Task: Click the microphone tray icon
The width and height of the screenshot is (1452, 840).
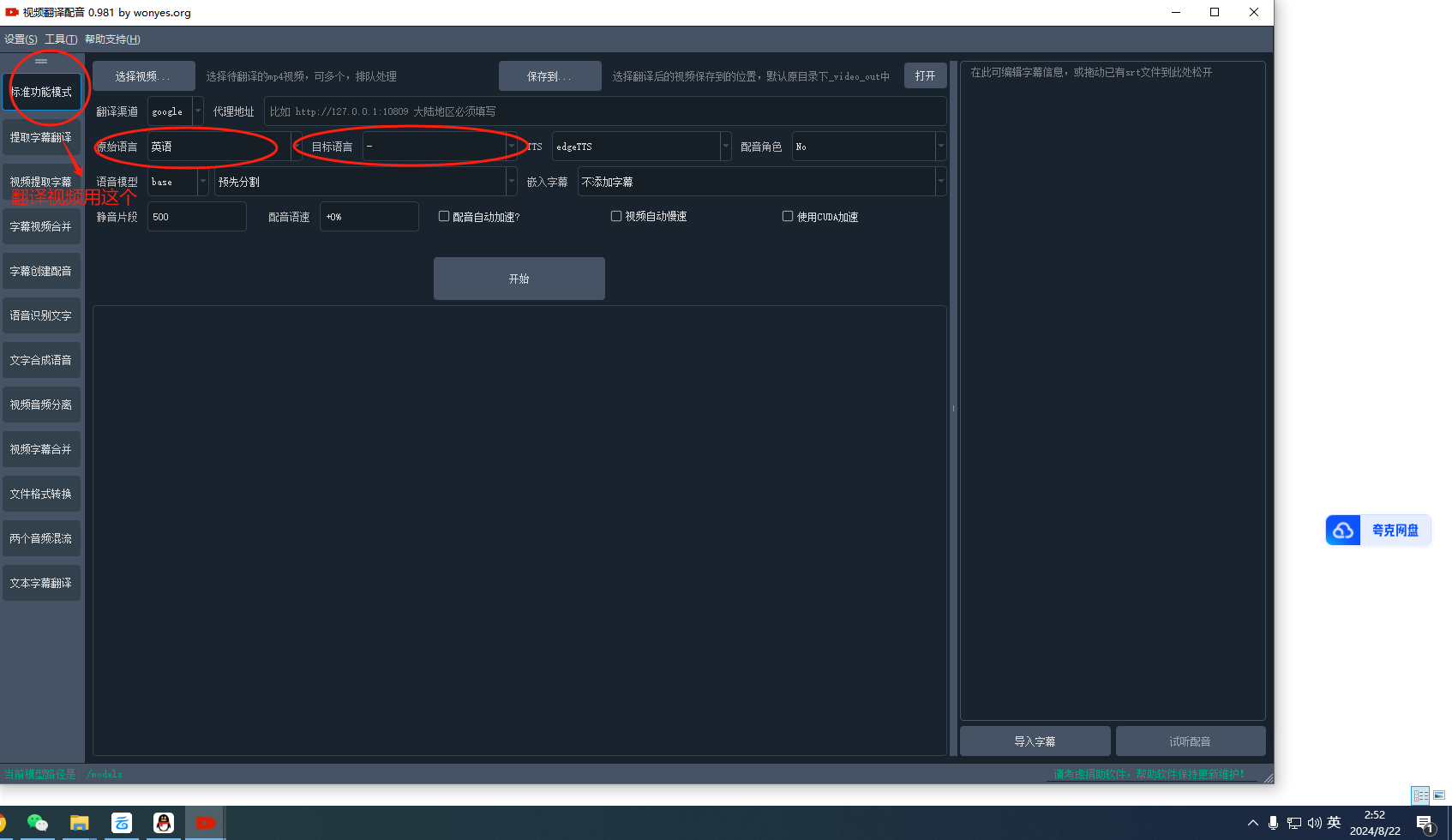Action: [x=1273, y=823]
